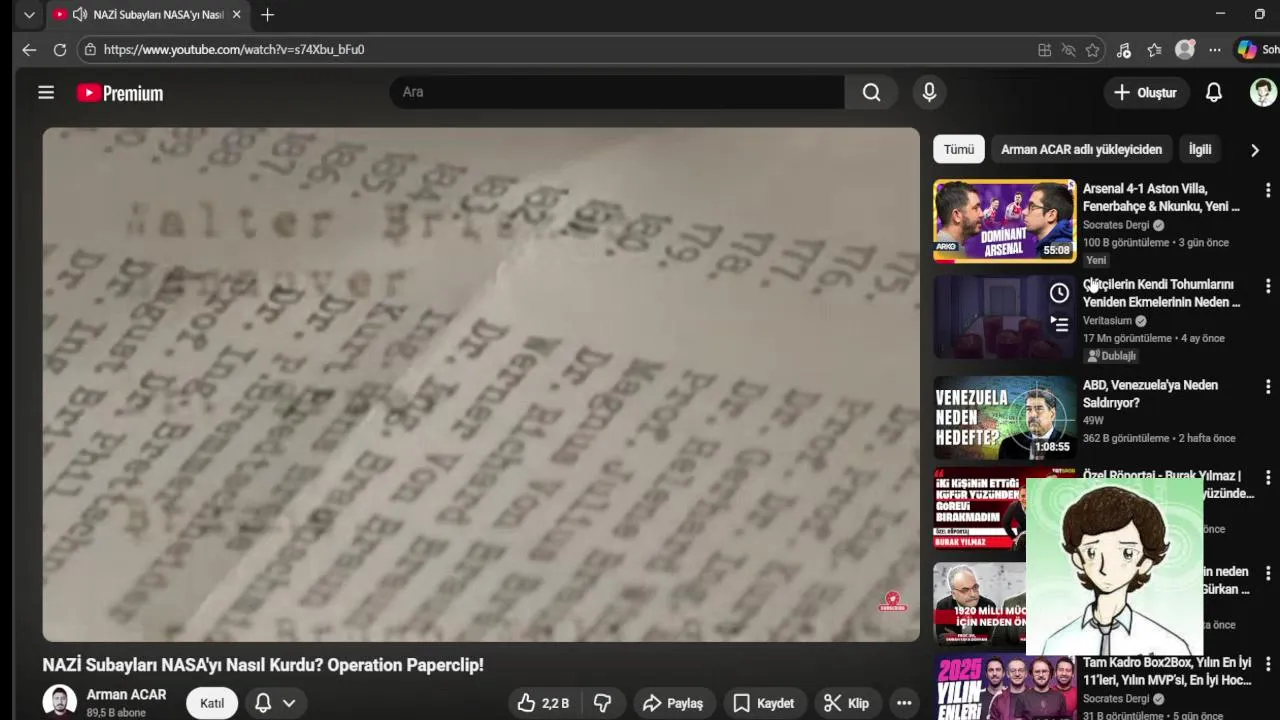Click the 49W channel name
The width and height of the screenshot is (1280, 720).
[x=1093, y=421]
